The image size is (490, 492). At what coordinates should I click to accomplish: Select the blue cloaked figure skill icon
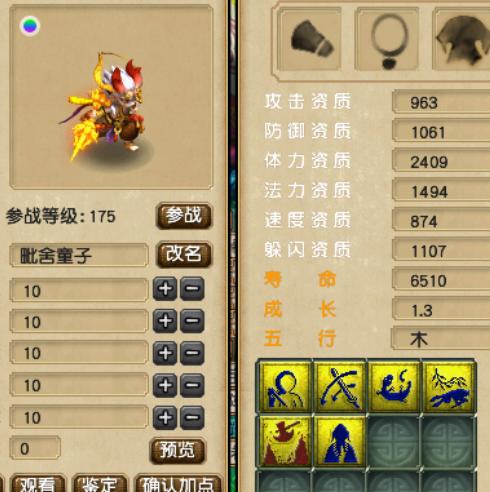(340, 441)
